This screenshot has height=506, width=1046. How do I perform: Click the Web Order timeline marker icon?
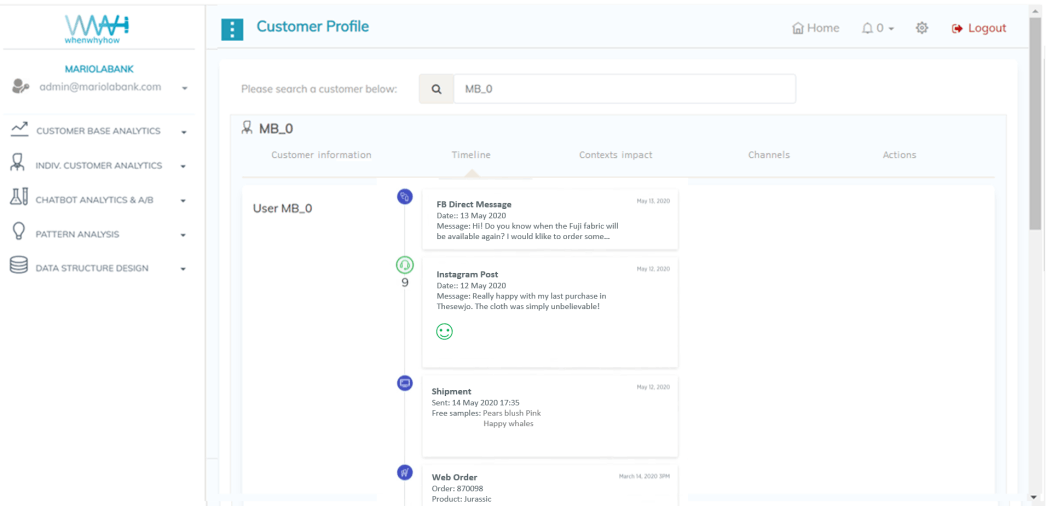(405, 472)
